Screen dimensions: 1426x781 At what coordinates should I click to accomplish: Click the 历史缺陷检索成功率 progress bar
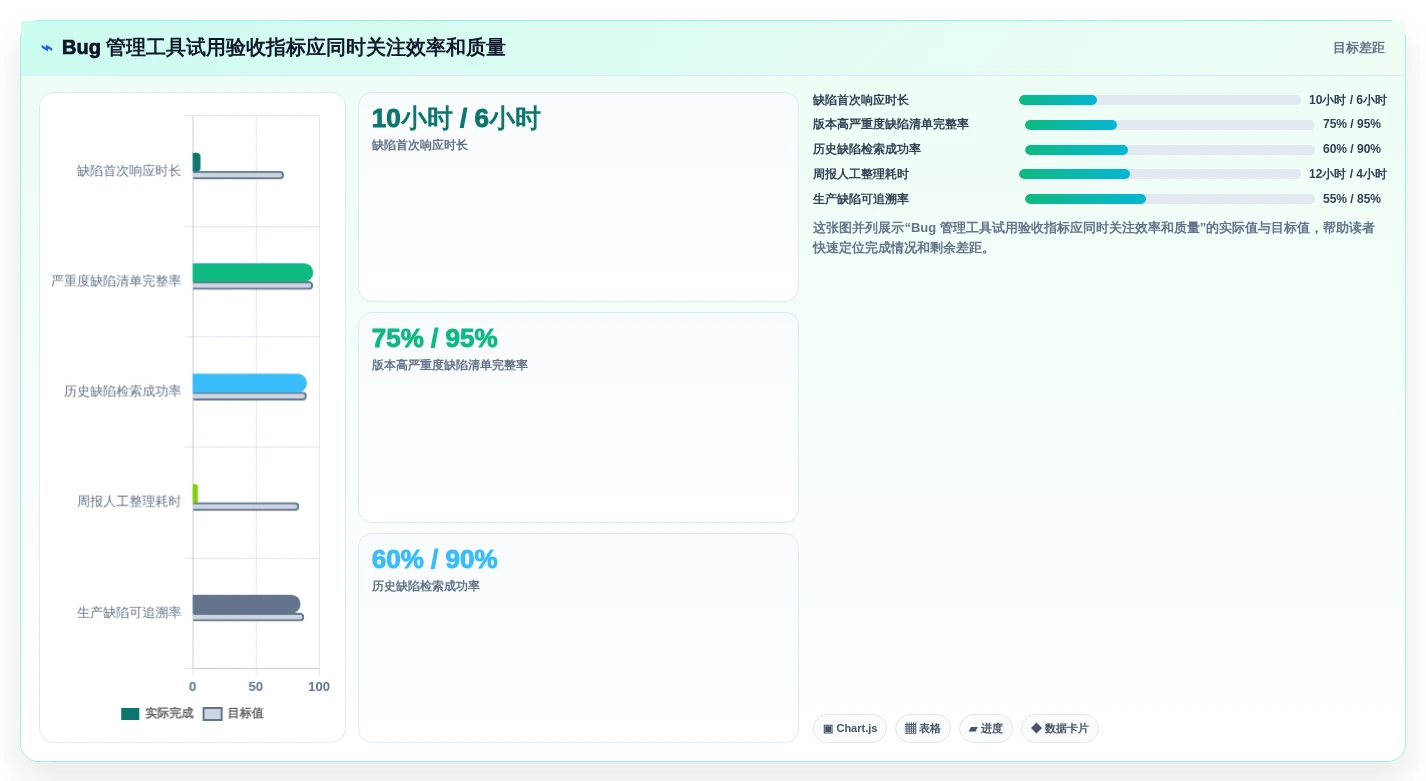(1170, 150)
